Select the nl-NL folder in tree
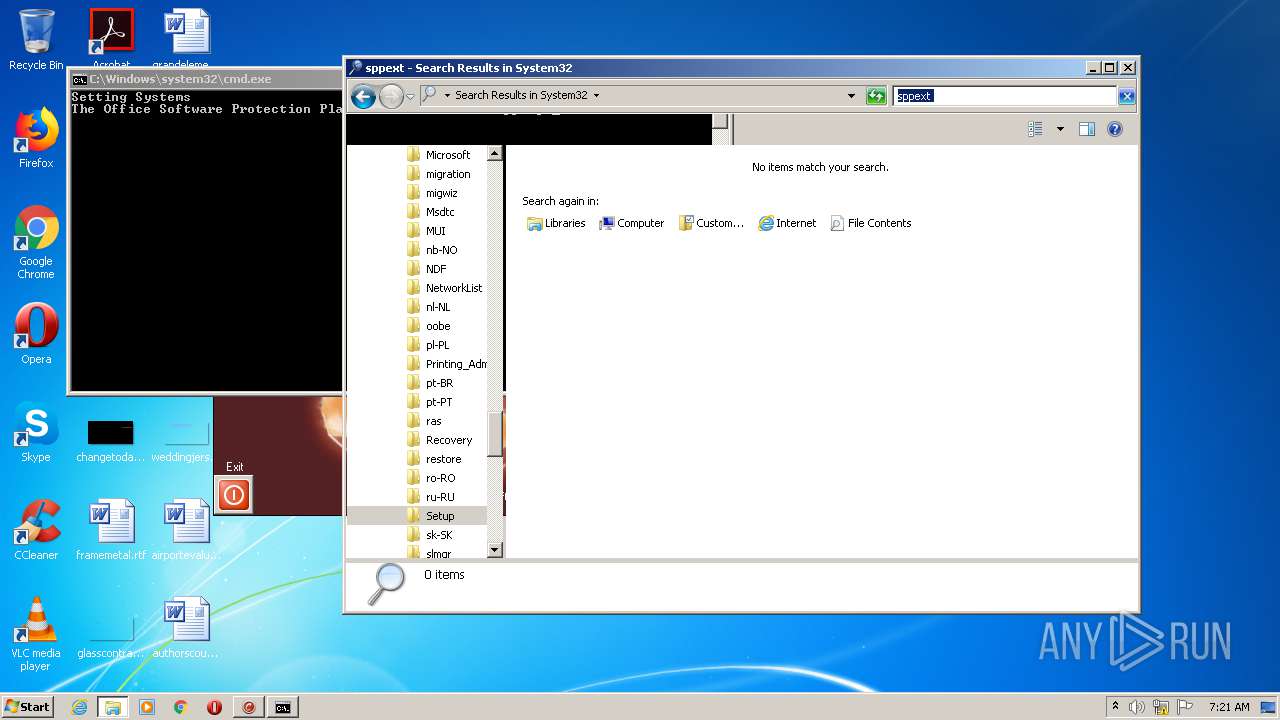Viewport: 1280px width, 720px height. 429,307
